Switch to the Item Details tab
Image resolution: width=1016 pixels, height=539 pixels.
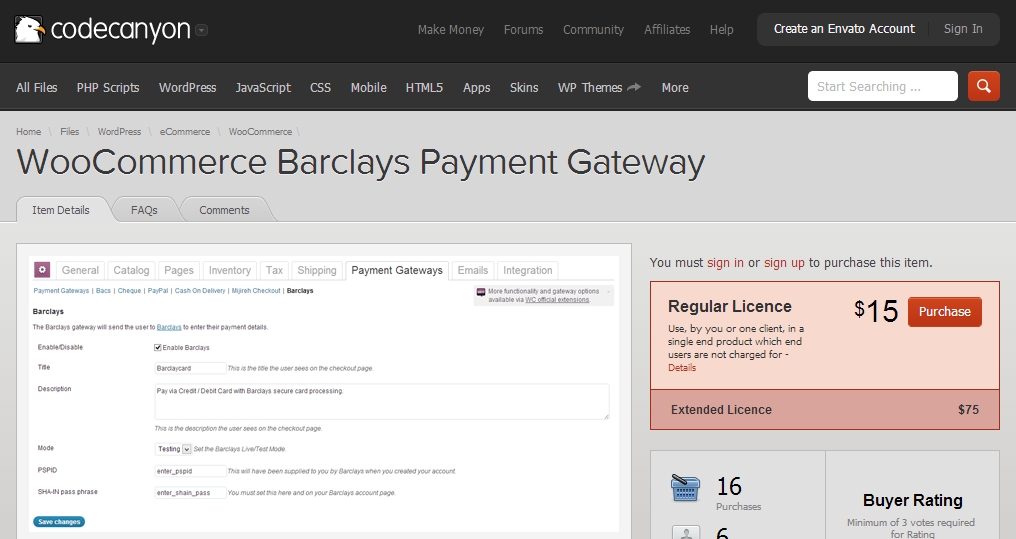(61, 210)
